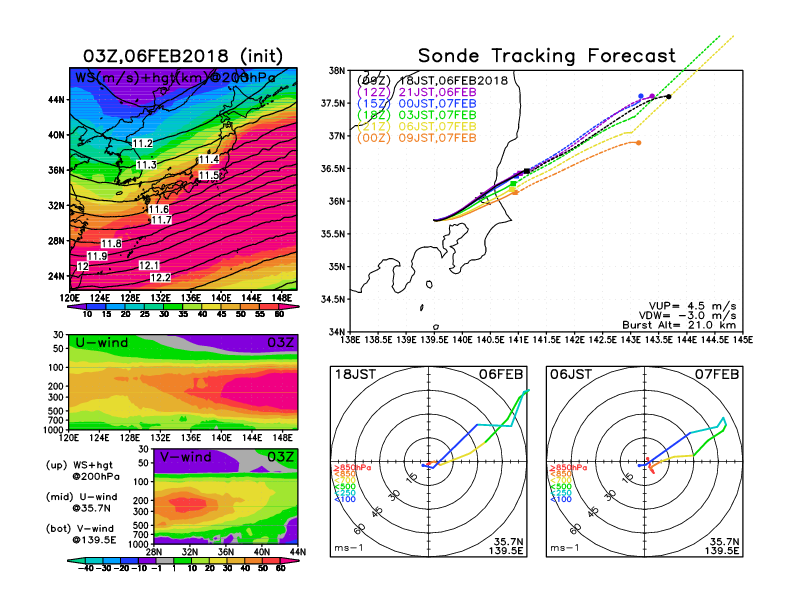This screenshot has height=612, width=792.
Task: Select legend entry '(18Z) 03JST,07FEB'
Action: [x=417, y=115]
